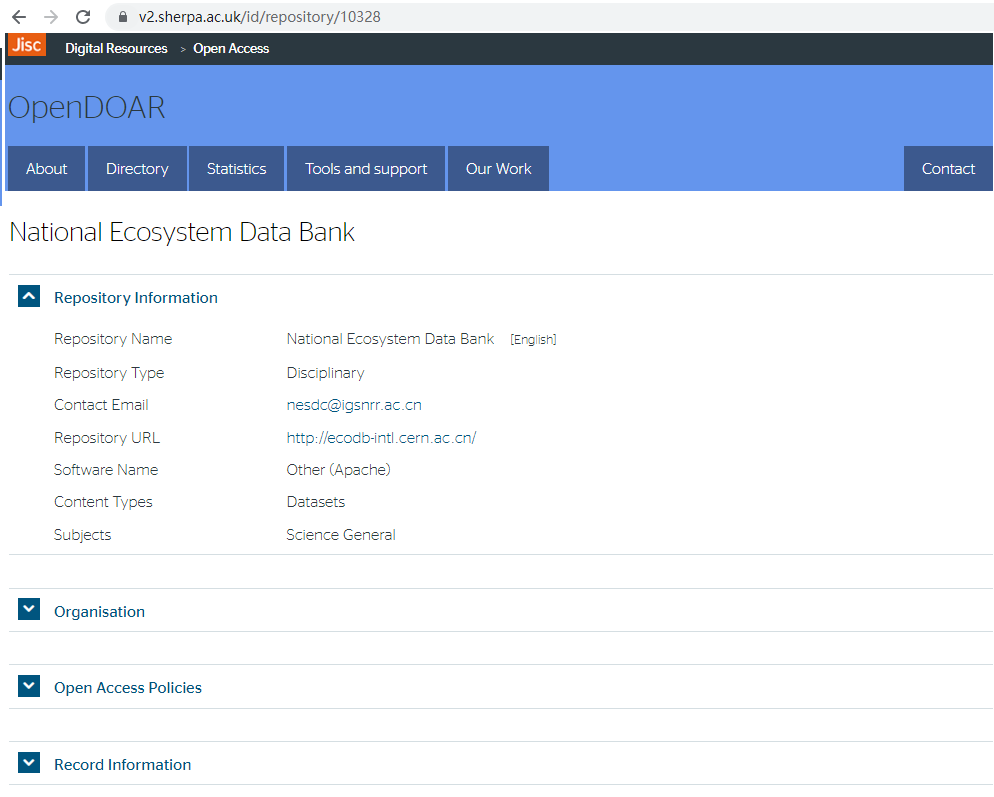The height and width of the screenshot is (797, 994).
Task: Collapse the Repository Information chevron
Action: click(29, 297)
